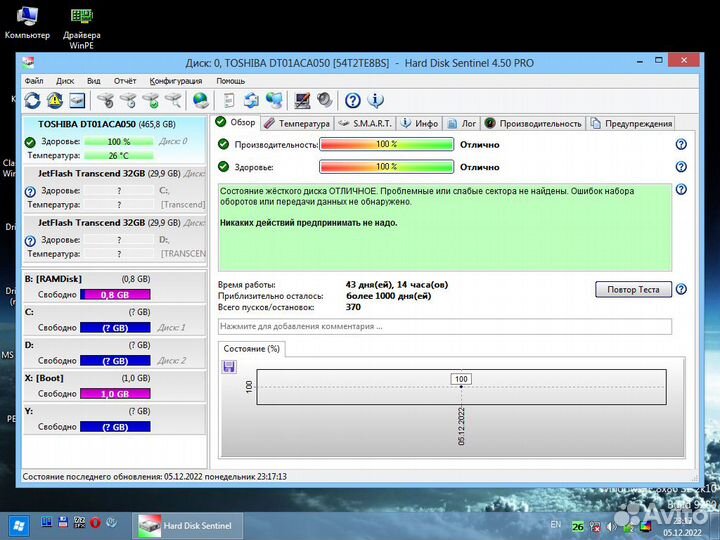This screenshot has width=720, height=540.
Task: Switch to the Температура tab
Action: click(x=298, y=124)
